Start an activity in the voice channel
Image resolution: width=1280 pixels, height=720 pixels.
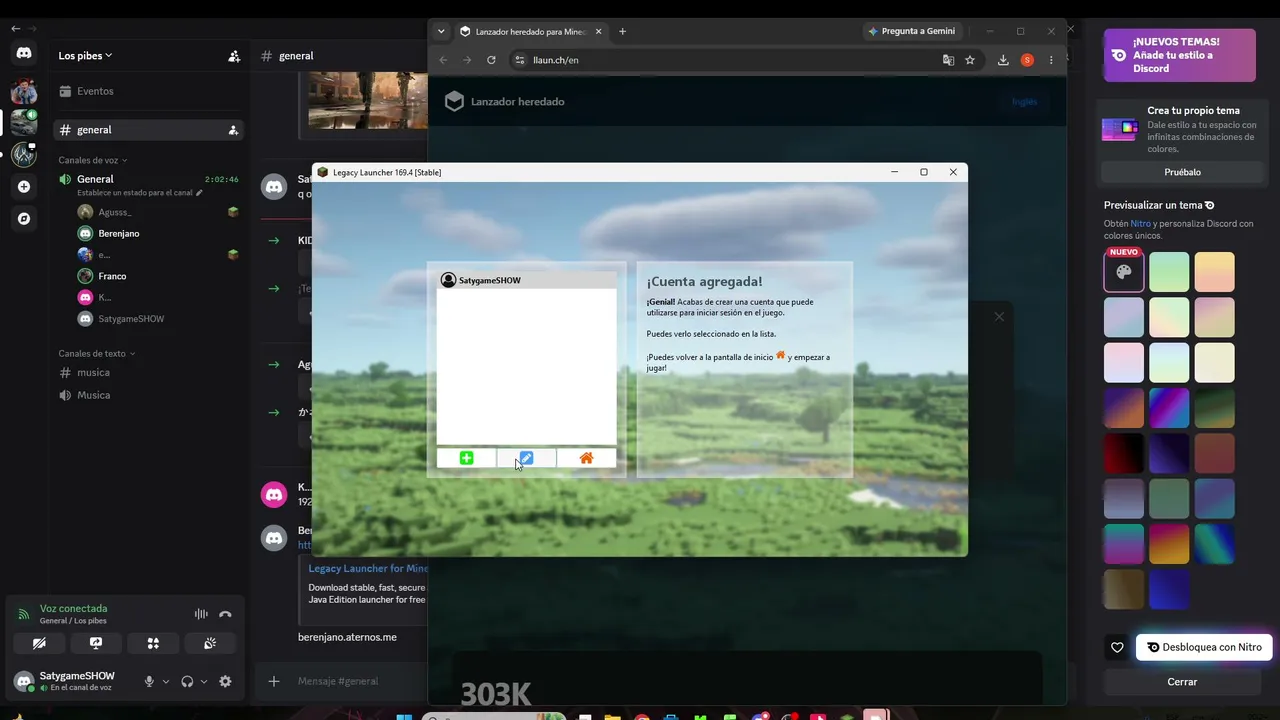[153, 643]
